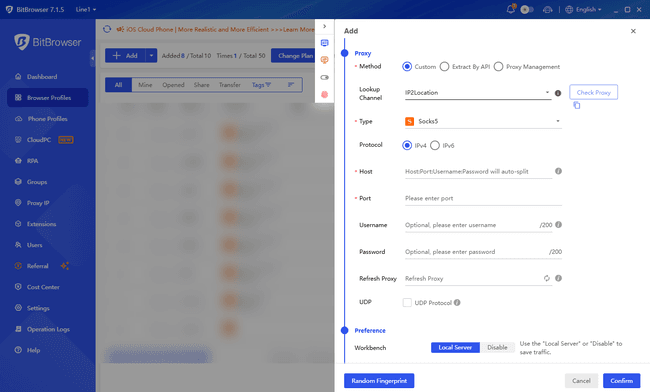Select the Mine filter tab
The height and width of the screenshot is (392, 650).
click(145, 85)
